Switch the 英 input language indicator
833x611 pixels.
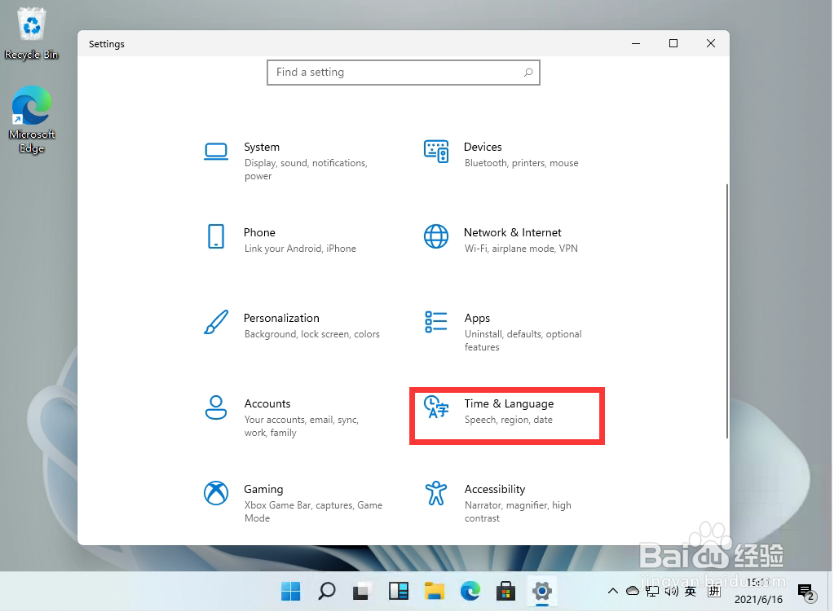[x=690, y=591]
